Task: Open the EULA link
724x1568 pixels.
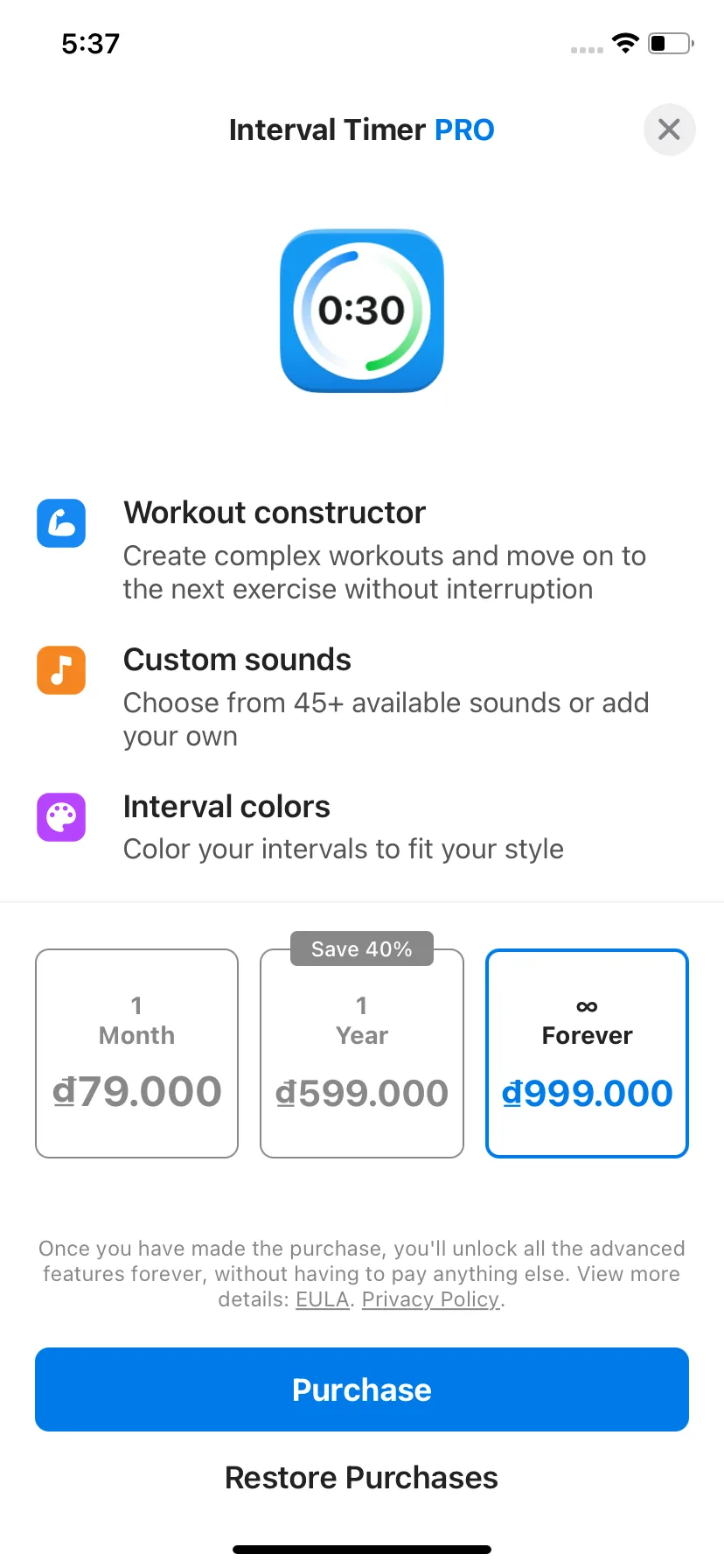Action: point(322,1299)
